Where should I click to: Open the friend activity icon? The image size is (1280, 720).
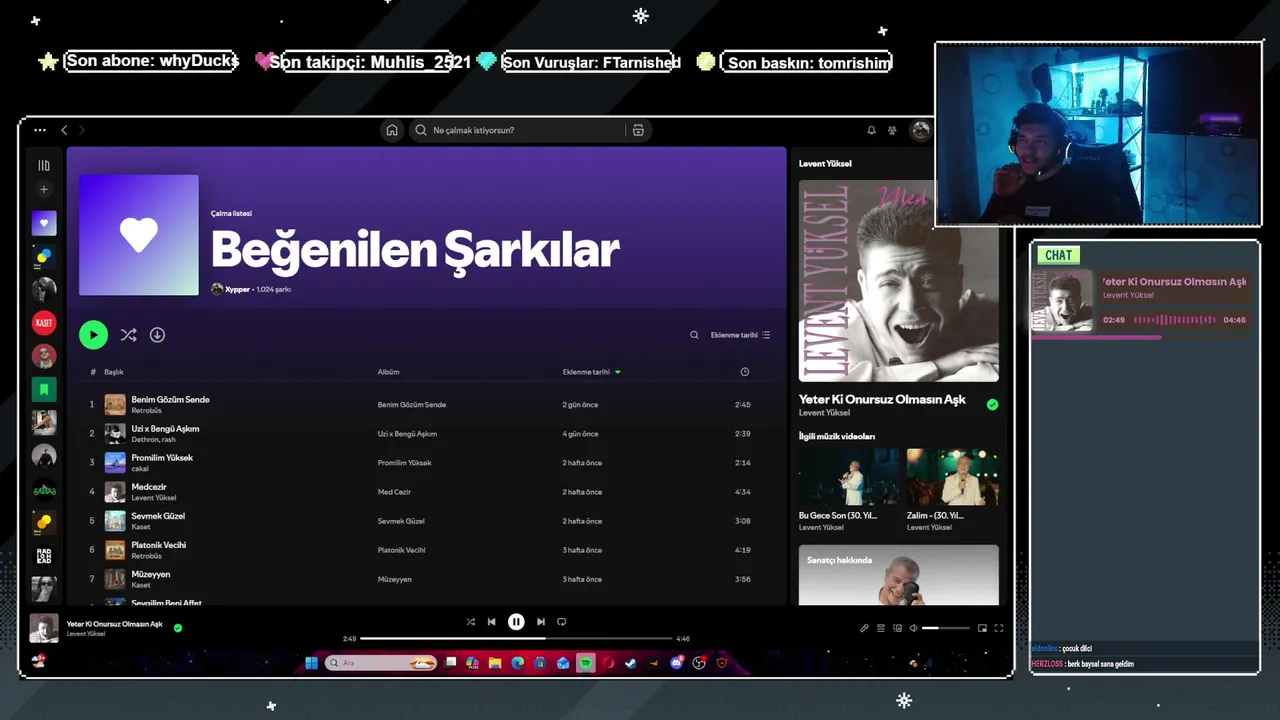point(892,130)
